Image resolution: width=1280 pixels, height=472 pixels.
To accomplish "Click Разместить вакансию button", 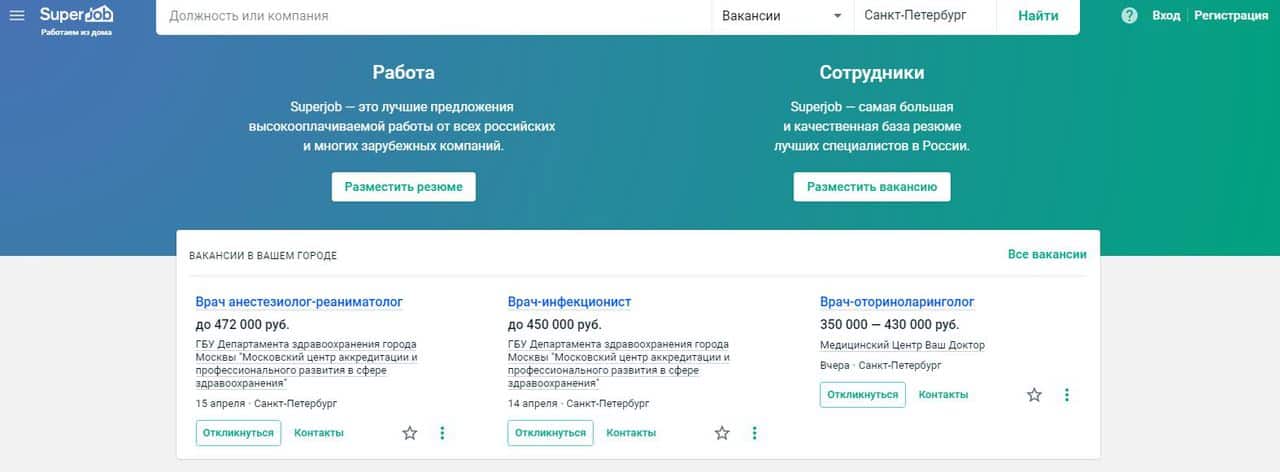I will point(872,187).
